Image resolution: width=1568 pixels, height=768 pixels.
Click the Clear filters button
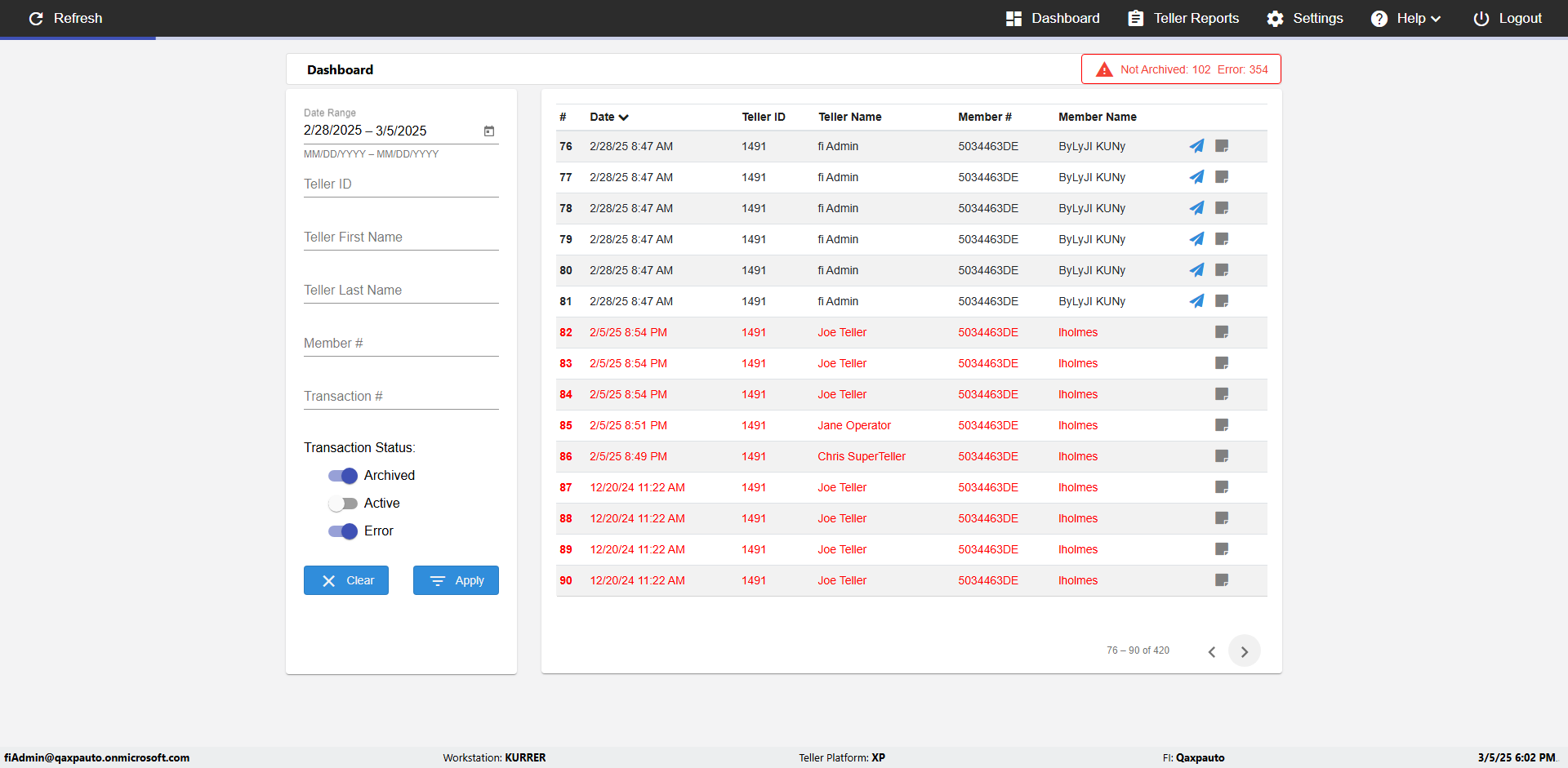(346, 580)
